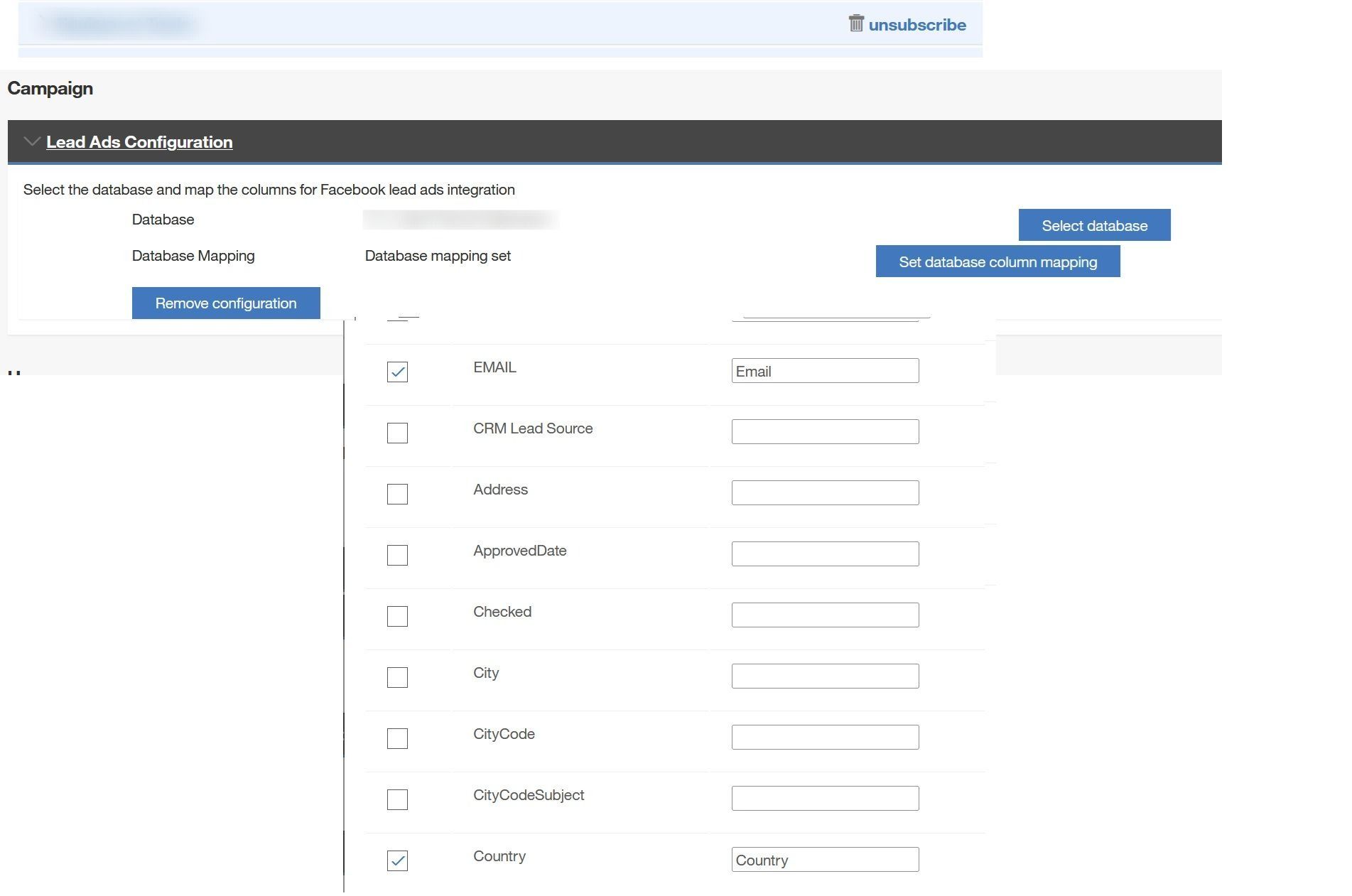The width and height of the screenshot is (1352, 896).
Task: Click the trash icon beside unsubscribe
Action: tap(855, 23)
